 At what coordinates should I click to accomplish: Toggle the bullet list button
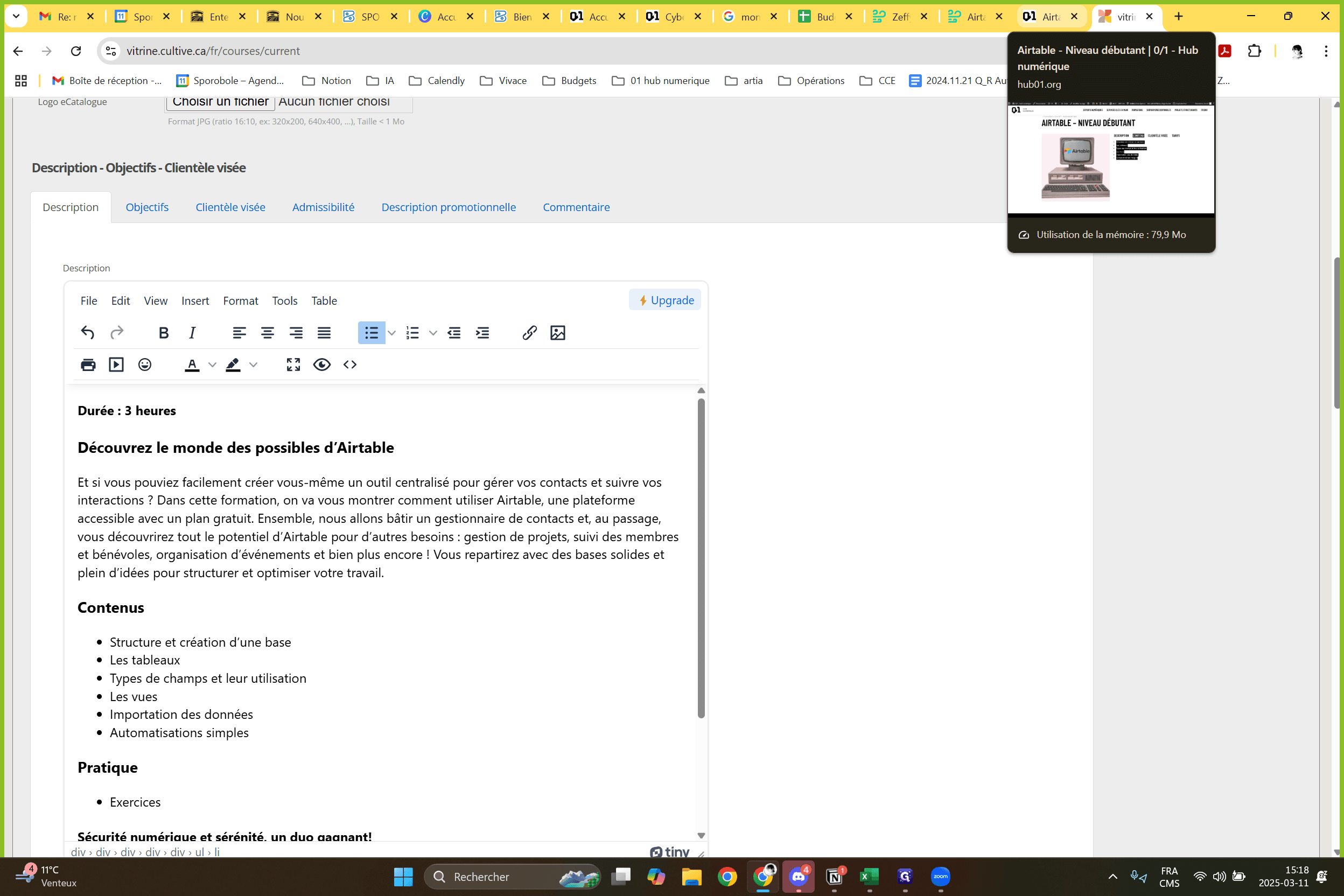tap(372, 333)
